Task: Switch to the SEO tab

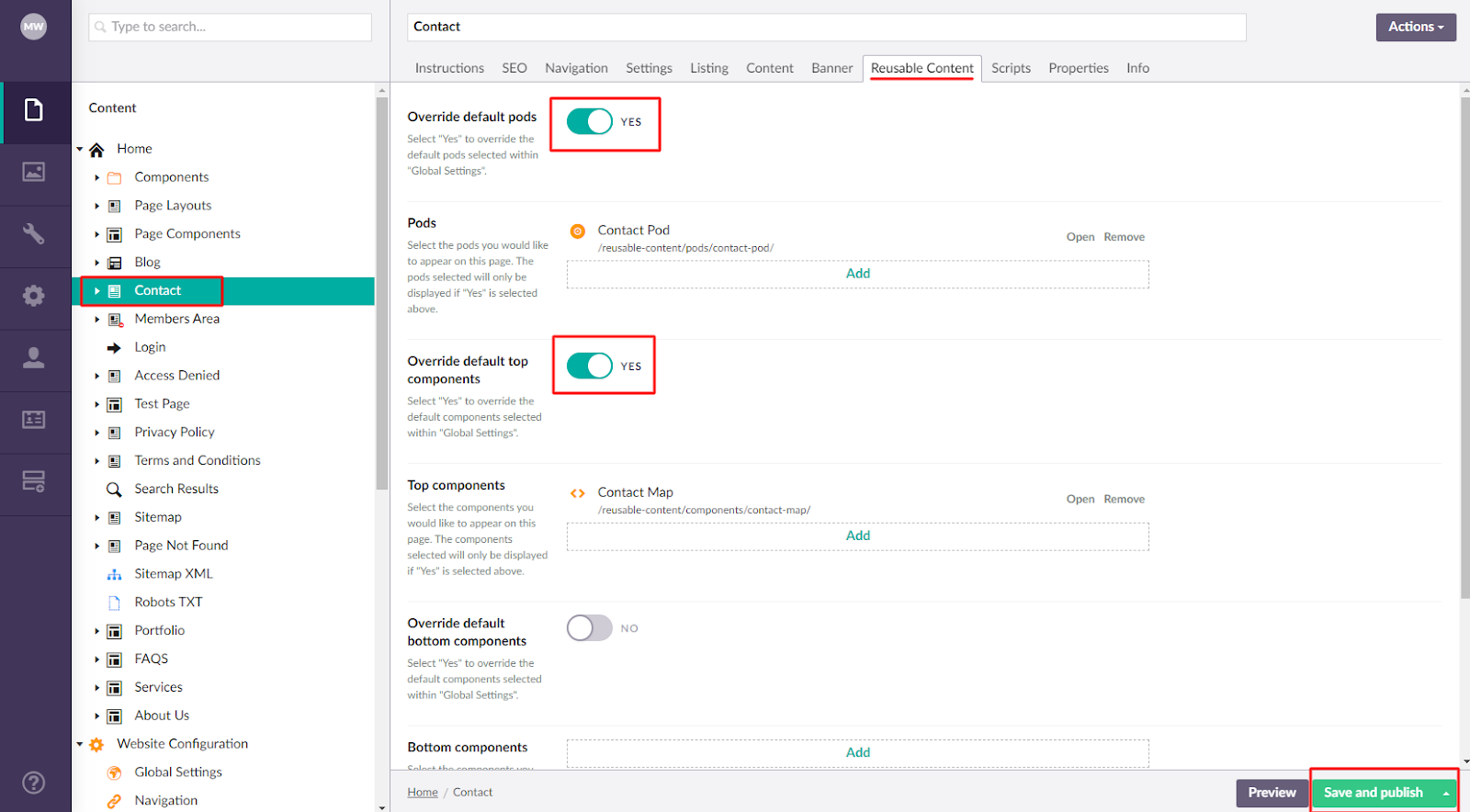Action: click(x=514, y=68)
